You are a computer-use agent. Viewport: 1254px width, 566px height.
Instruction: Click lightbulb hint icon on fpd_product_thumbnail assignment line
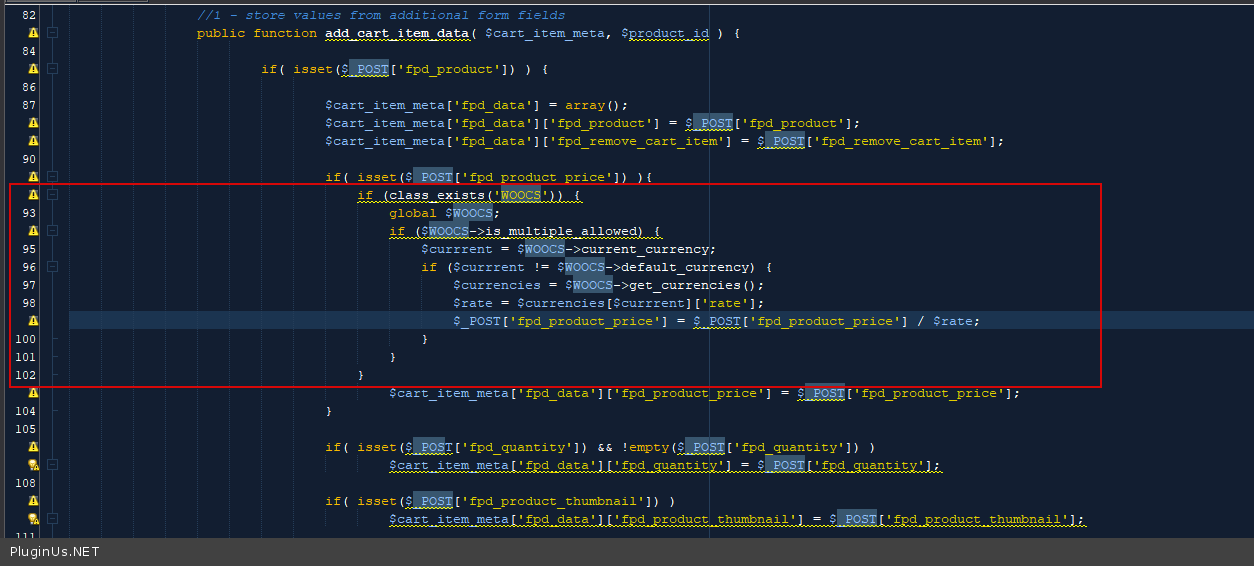(x=33, y=519)
